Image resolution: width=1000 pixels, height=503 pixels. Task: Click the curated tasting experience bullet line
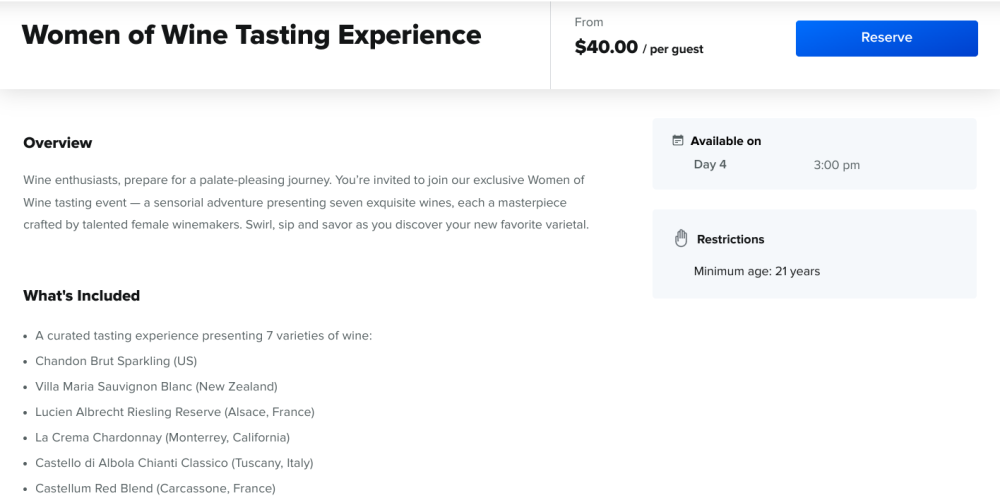(x=203, y=336)
